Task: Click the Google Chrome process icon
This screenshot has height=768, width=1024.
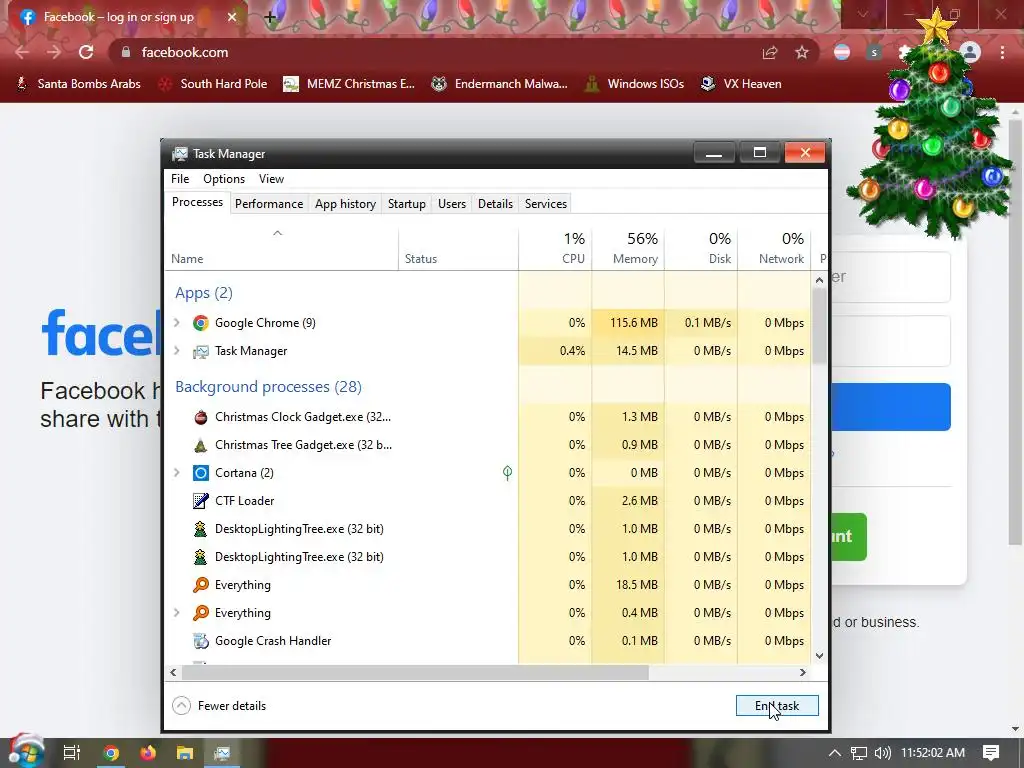Action: 200,323
